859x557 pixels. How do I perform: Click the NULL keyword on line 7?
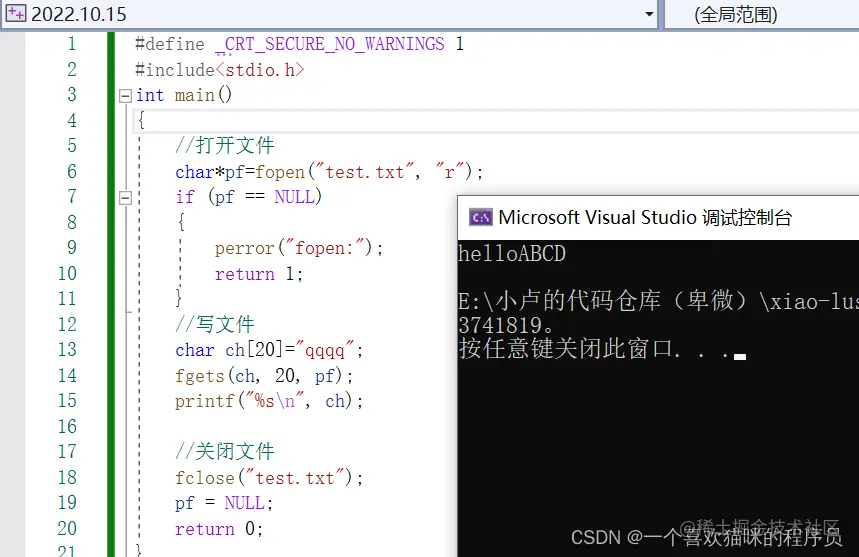pos(295,197)
